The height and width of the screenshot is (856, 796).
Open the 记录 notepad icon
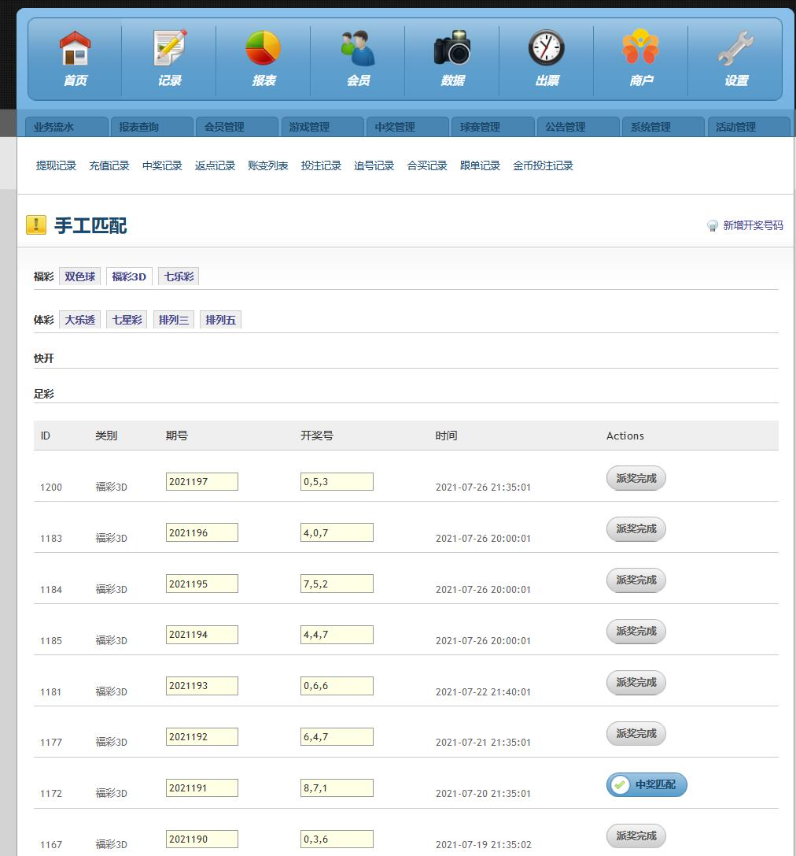click(x=169, y=58)
